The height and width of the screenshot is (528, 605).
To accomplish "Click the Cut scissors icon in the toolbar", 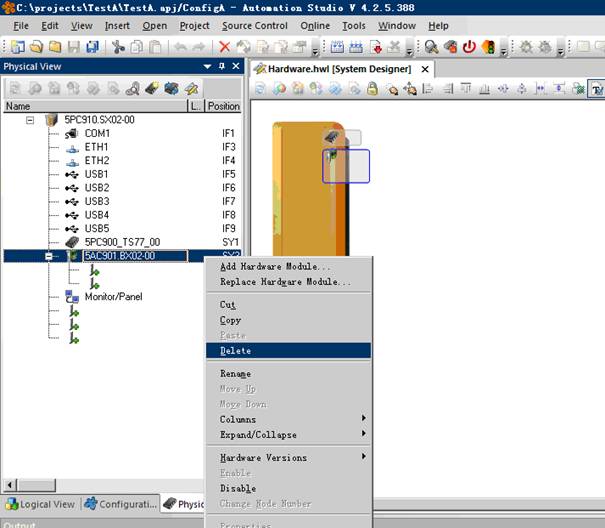I will 118,46.
